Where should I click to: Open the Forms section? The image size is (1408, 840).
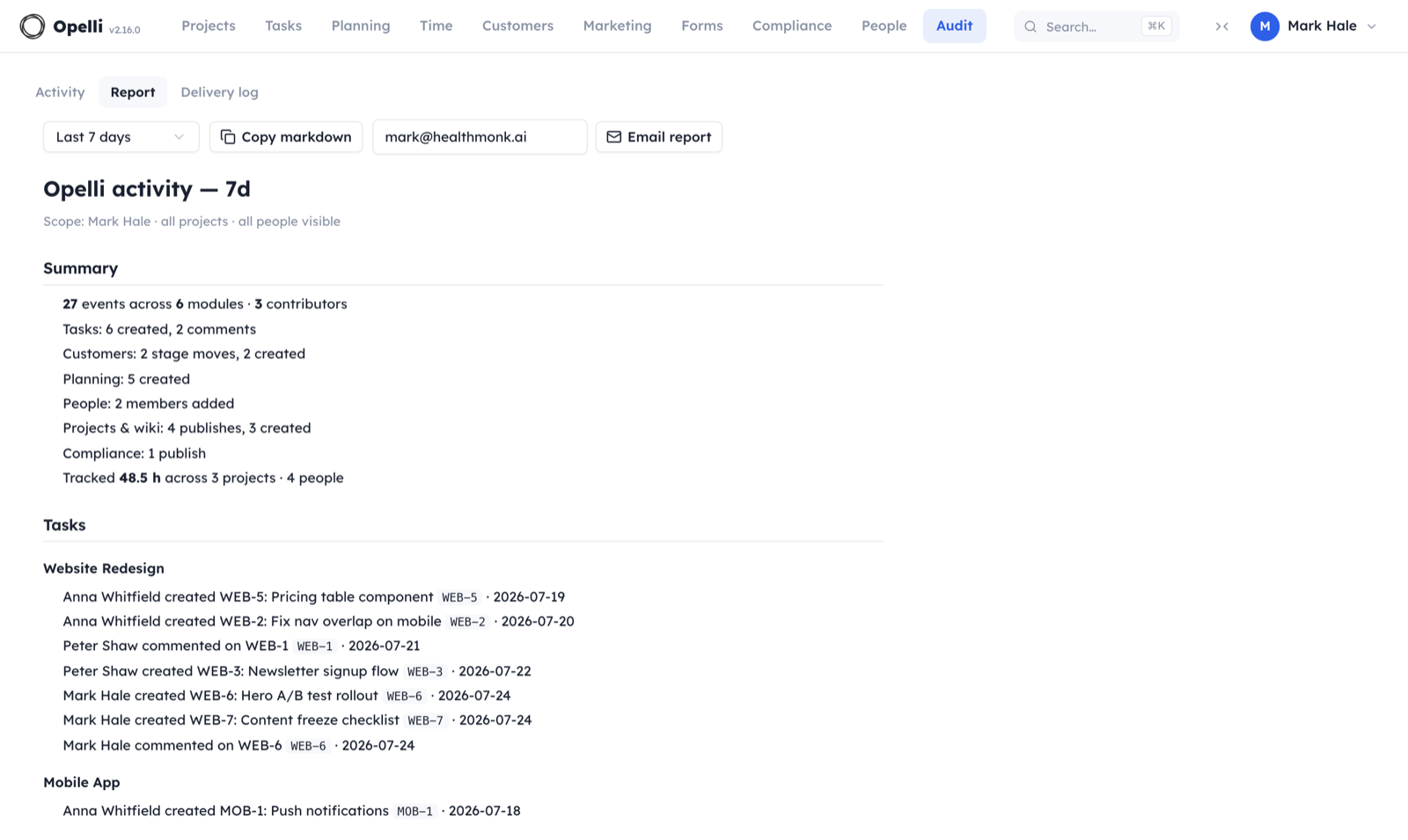click(702, 26)
